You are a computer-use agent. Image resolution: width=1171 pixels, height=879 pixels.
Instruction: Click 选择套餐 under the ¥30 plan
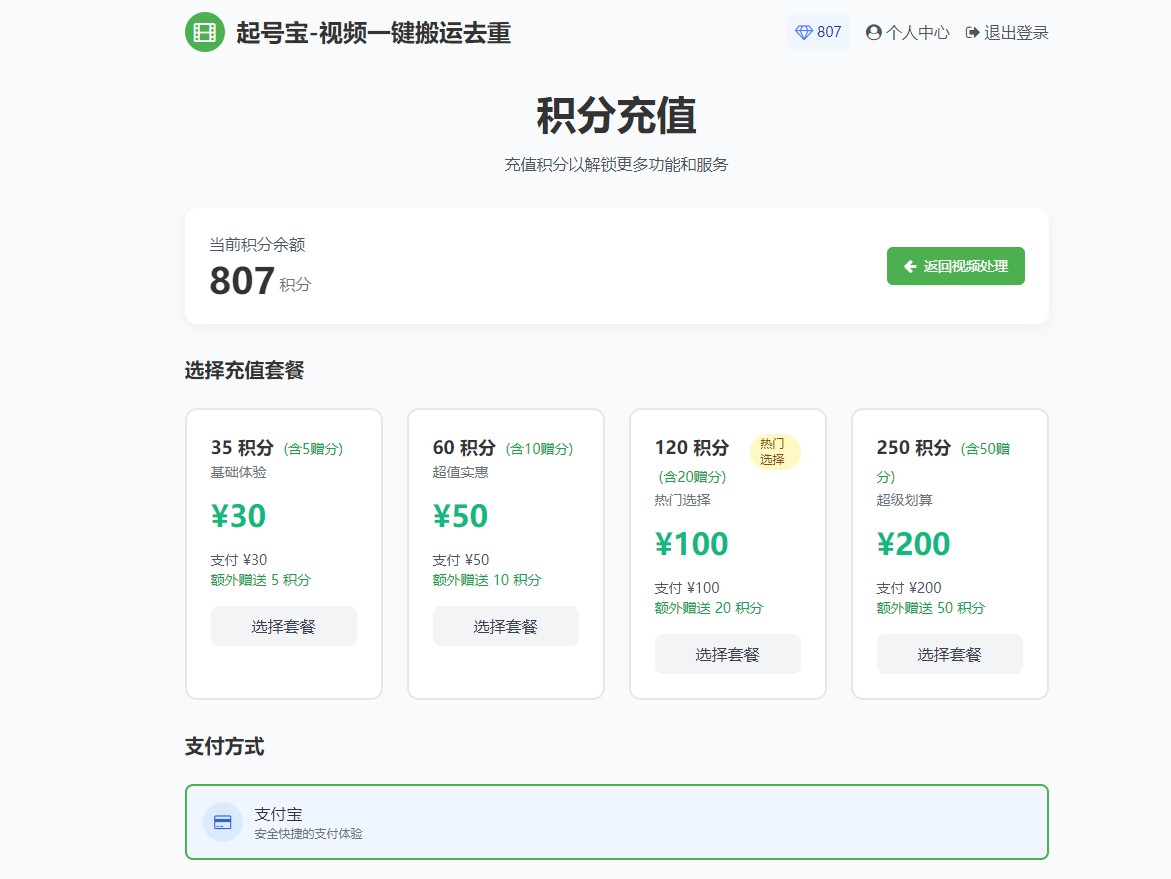(x=283, y=625)
